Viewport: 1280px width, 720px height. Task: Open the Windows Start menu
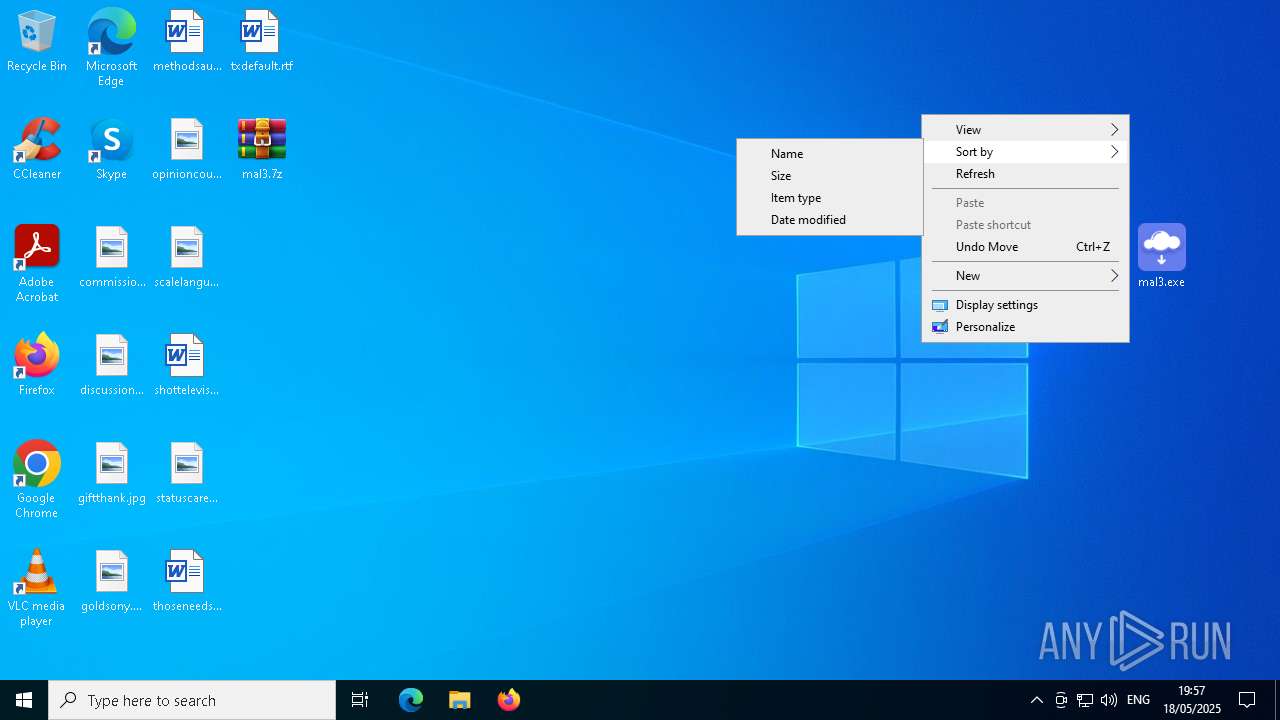point(24,700)
